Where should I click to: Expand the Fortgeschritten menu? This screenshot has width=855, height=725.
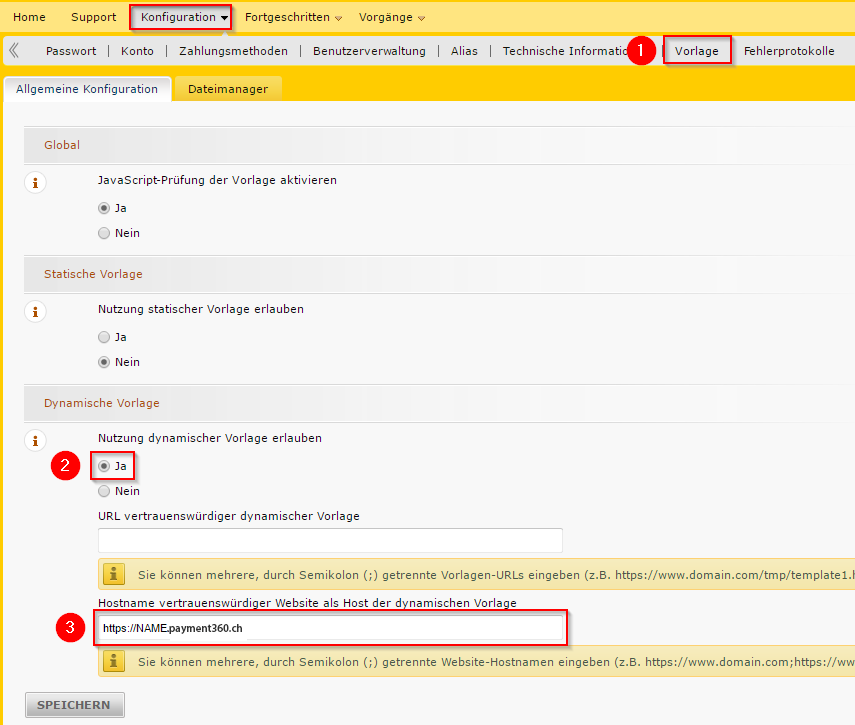[293, 17]
